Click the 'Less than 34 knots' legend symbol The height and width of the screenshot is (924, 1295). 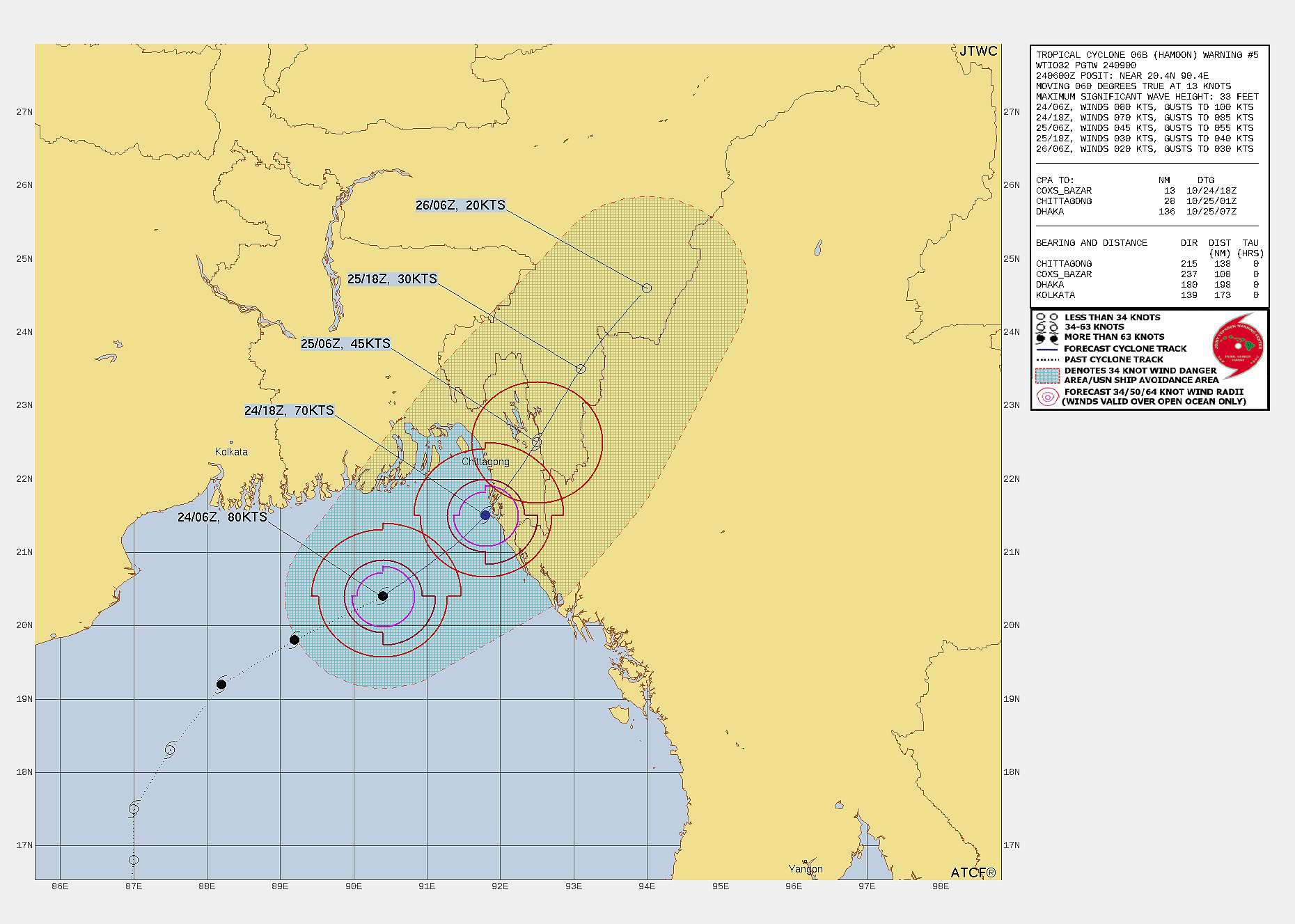1047,317
